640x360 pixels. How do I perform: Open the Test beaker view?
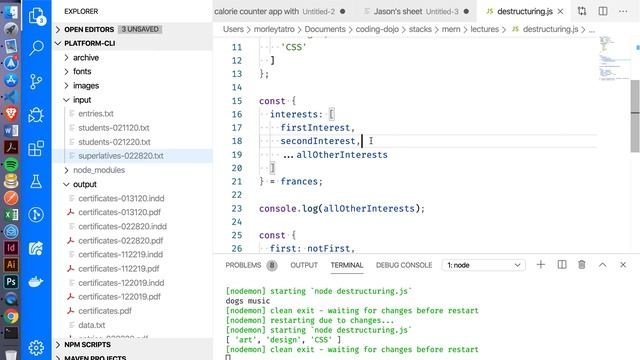36,182
